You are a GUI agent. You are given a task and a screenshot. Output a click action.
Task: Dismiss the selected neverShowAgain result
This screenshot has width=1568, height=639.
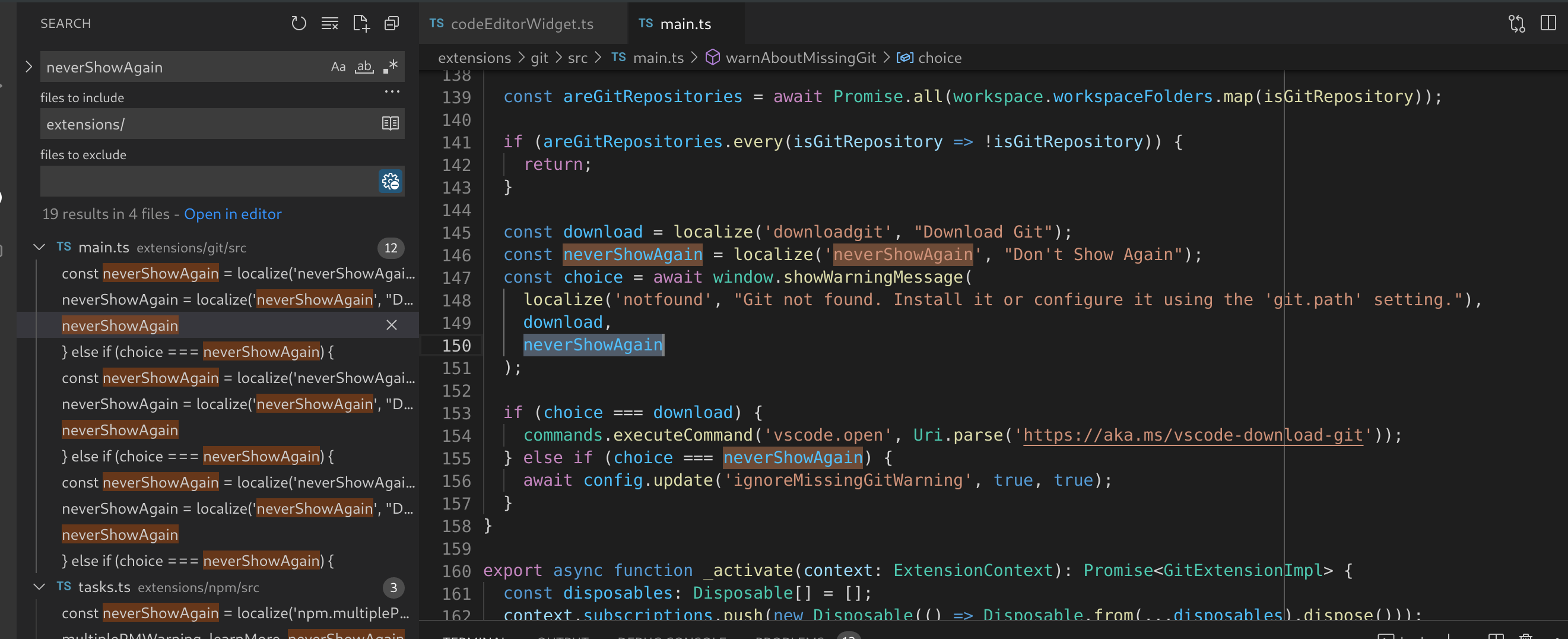[391, 325]
